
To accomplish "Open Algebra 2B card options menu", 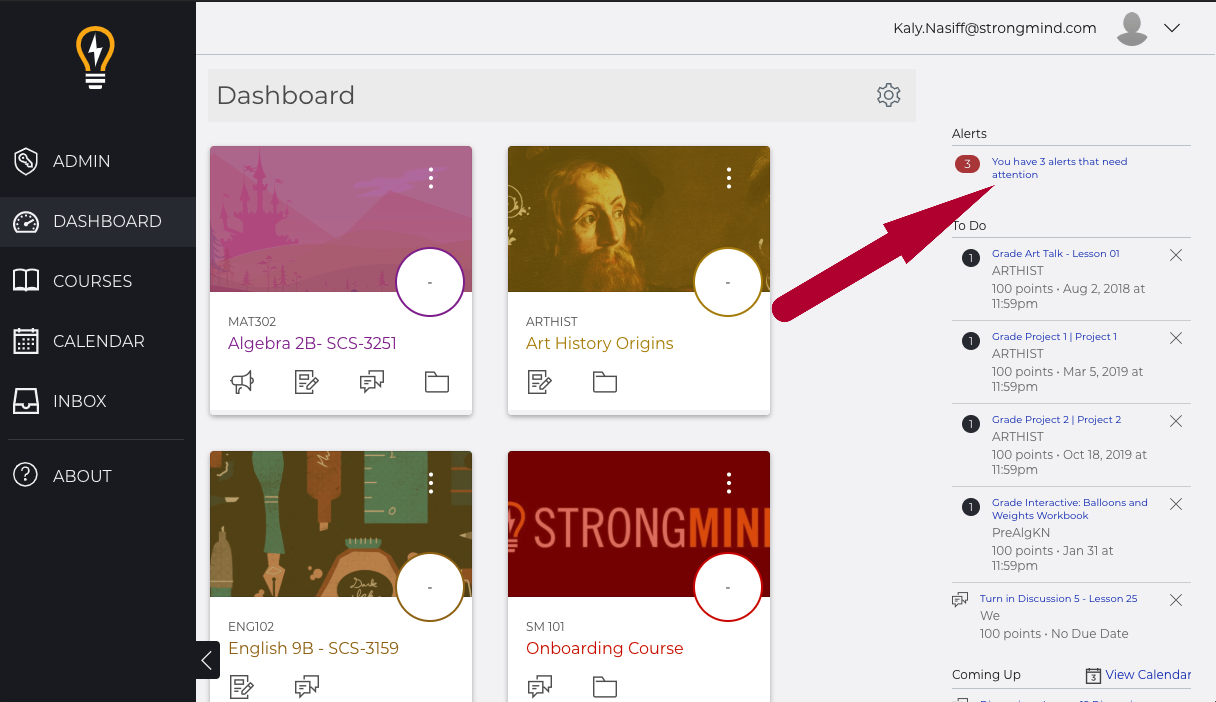I will tap(431, 178).
